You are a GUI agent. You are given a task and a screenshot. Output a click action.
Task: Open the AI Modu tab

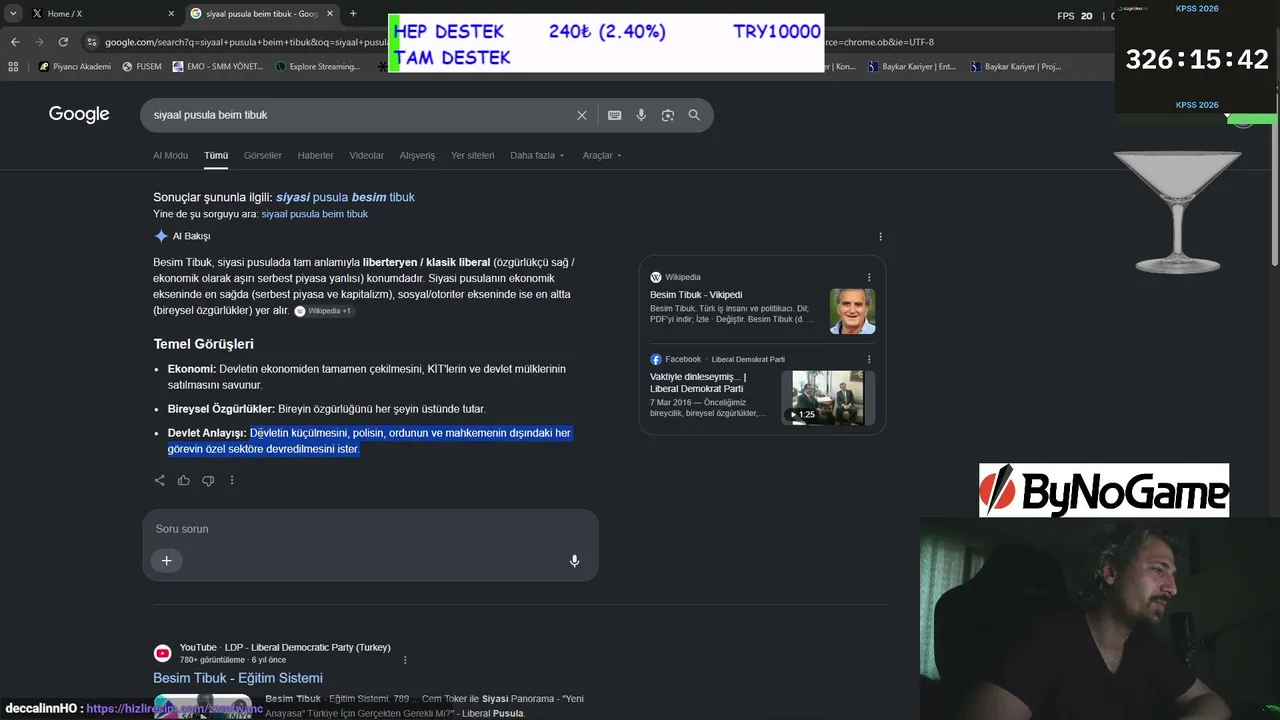170,156
